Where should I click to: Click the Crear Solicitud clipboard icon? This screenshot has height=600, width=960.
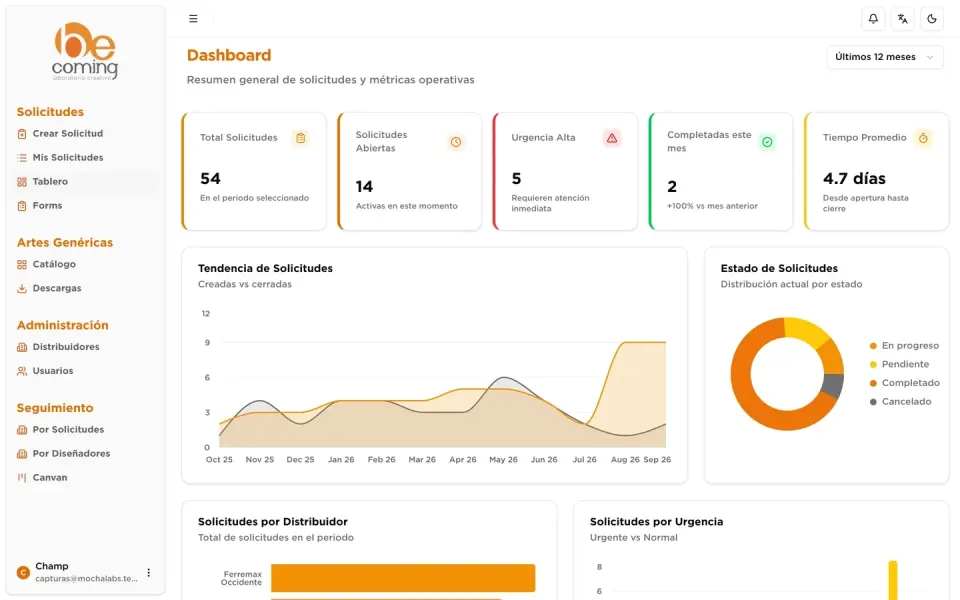[x=22, y=133]
